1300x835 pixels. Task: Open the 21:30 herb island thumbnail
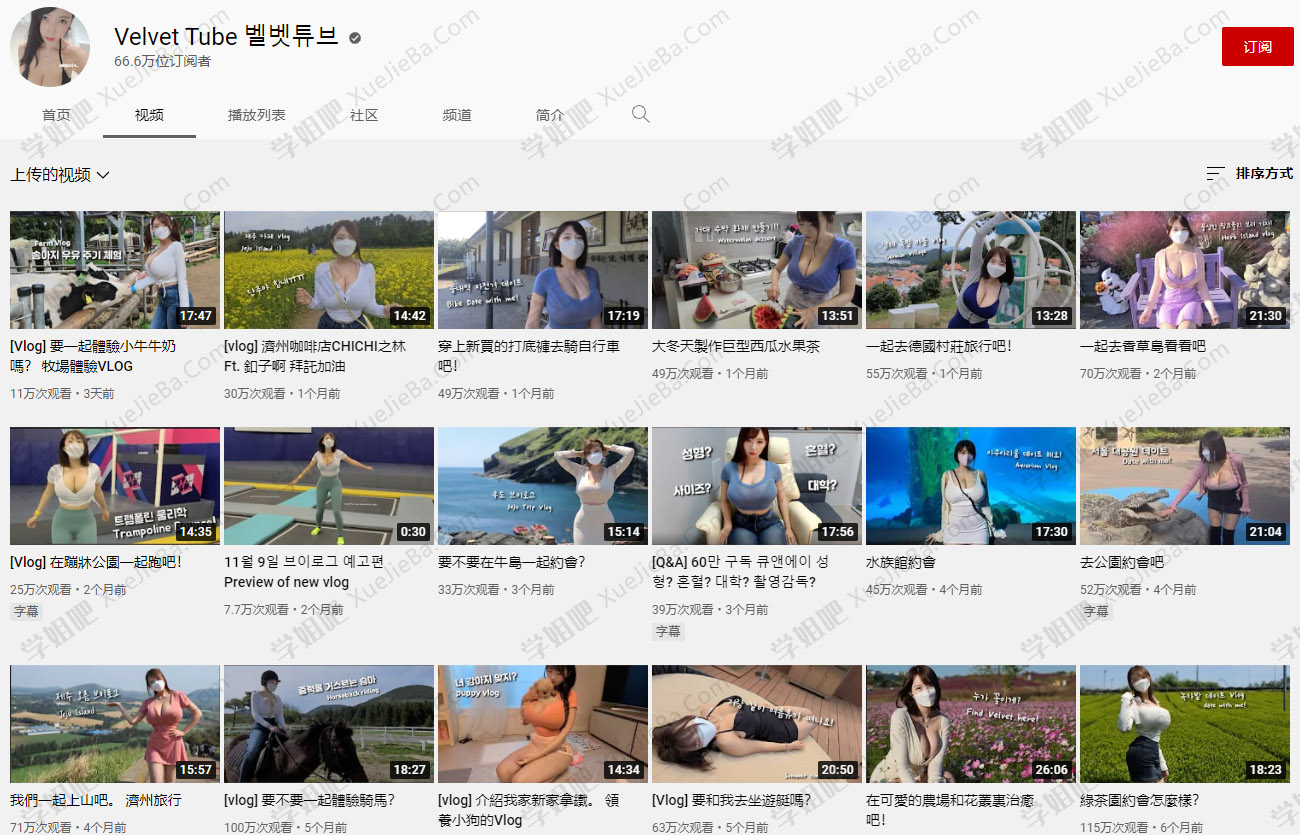point(1185,270)
